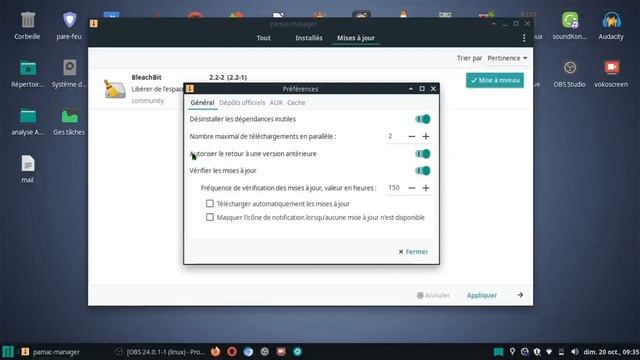This screenshot has width=640, height=360.
Task: Click the date and time clock
Action: click(611, 351)
